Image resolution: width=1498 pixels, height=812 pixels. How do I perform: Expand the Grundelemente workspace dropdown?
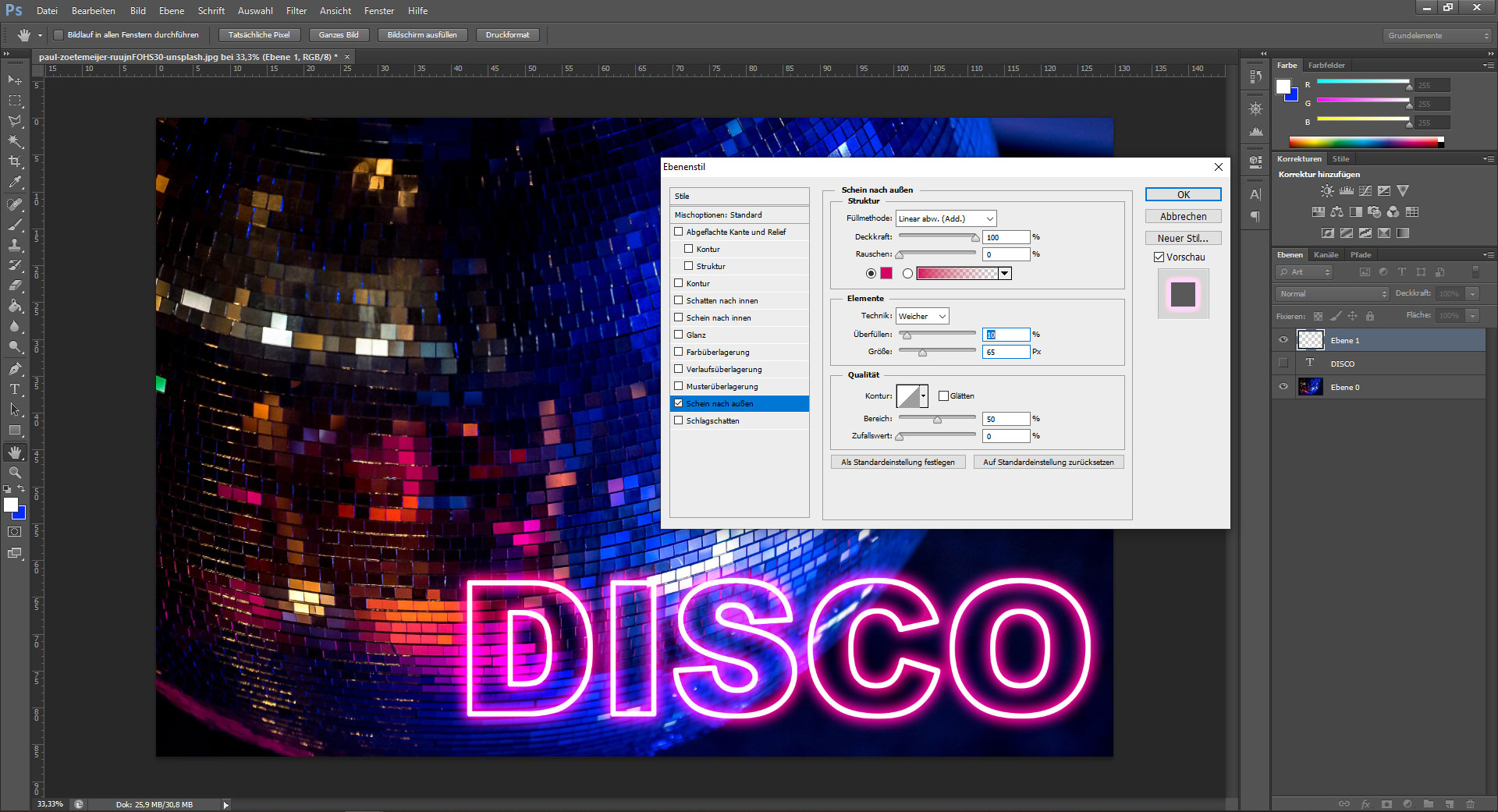tap(1438, 36)
